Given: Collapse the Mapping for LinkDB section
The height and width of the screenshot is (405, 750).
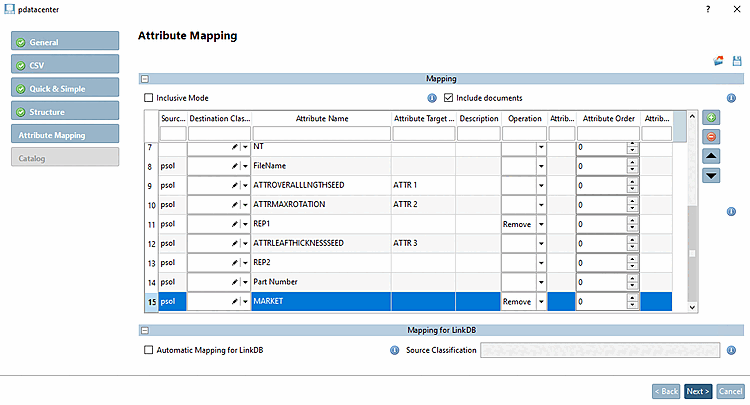Looking at the screenshot, I should point(145,330).
